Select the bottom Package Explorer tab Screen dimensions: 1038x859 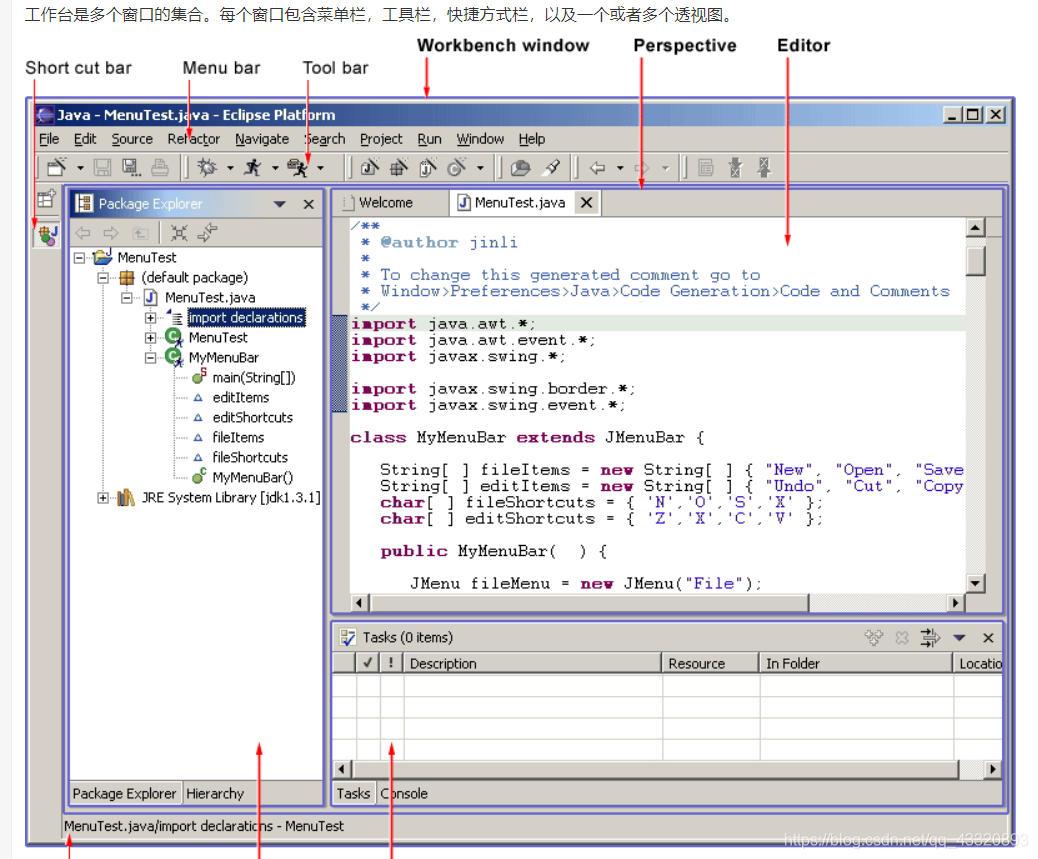(x=124, y=793)
